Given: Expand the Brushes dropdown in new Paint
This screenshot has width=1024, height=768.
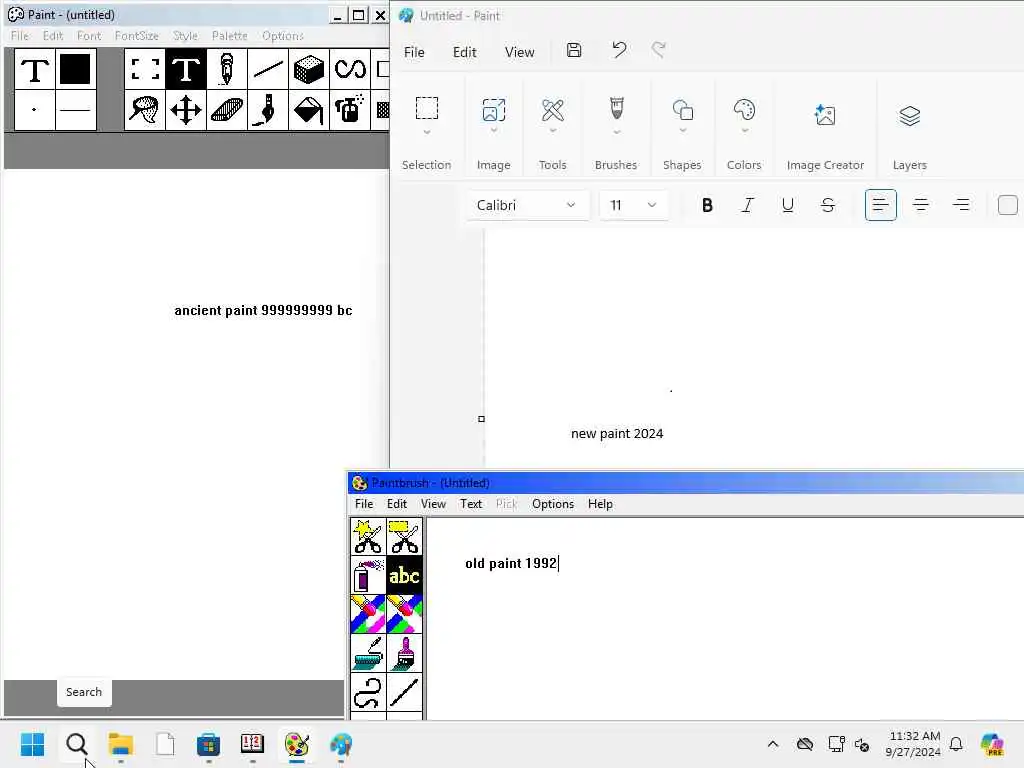Looking at the screenshot, I should [x=616, y=132].
